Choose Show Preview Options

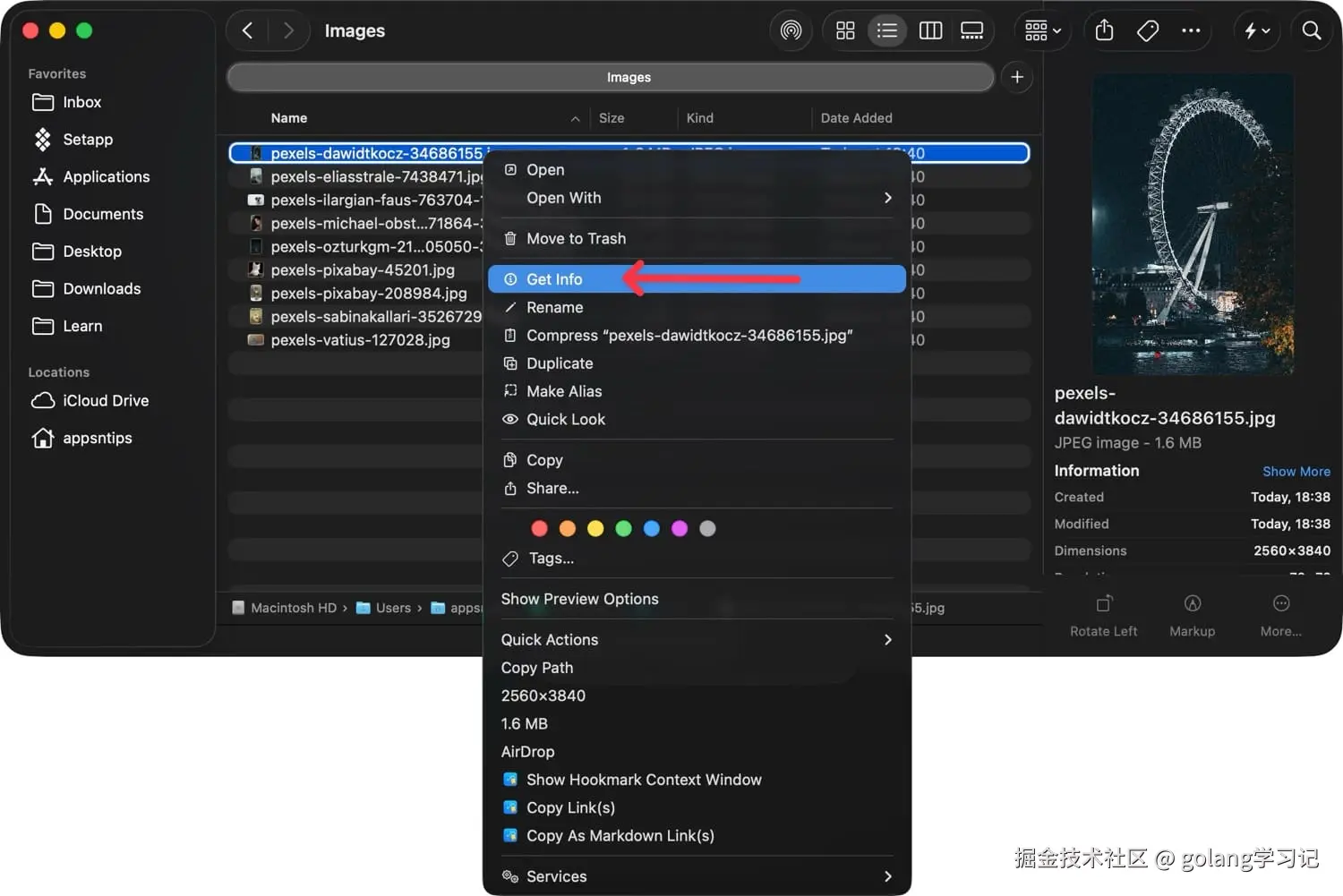tap(697, 599)
